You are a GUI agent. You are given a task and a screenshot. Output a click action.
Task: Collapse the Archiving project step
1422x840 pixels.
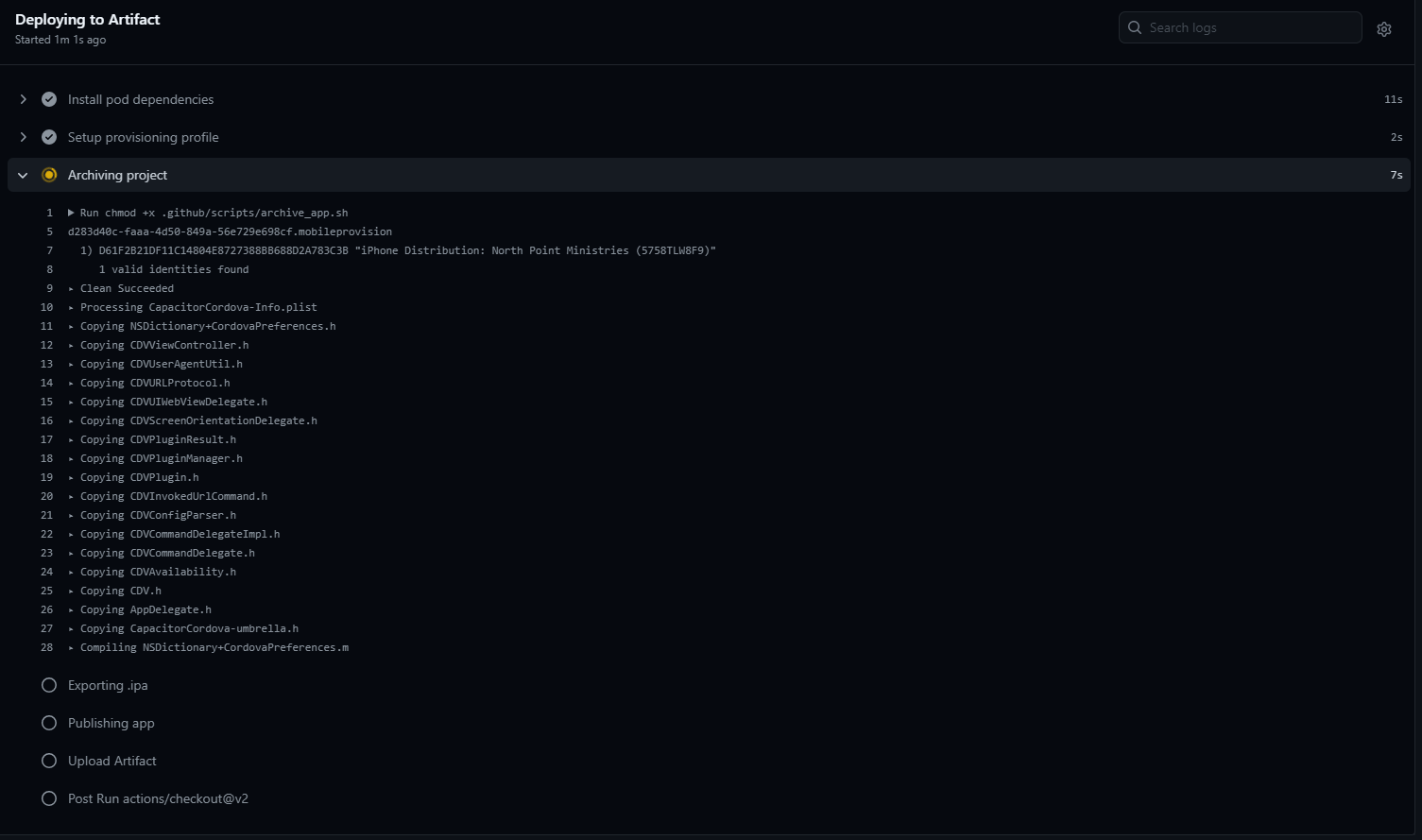tap(24, 175)
